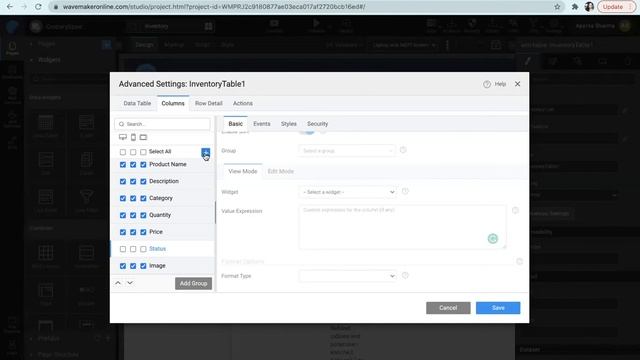Select the Basic properties tab
The width and height of the screenshot is (640, 360).
click(x=236, y=124)
